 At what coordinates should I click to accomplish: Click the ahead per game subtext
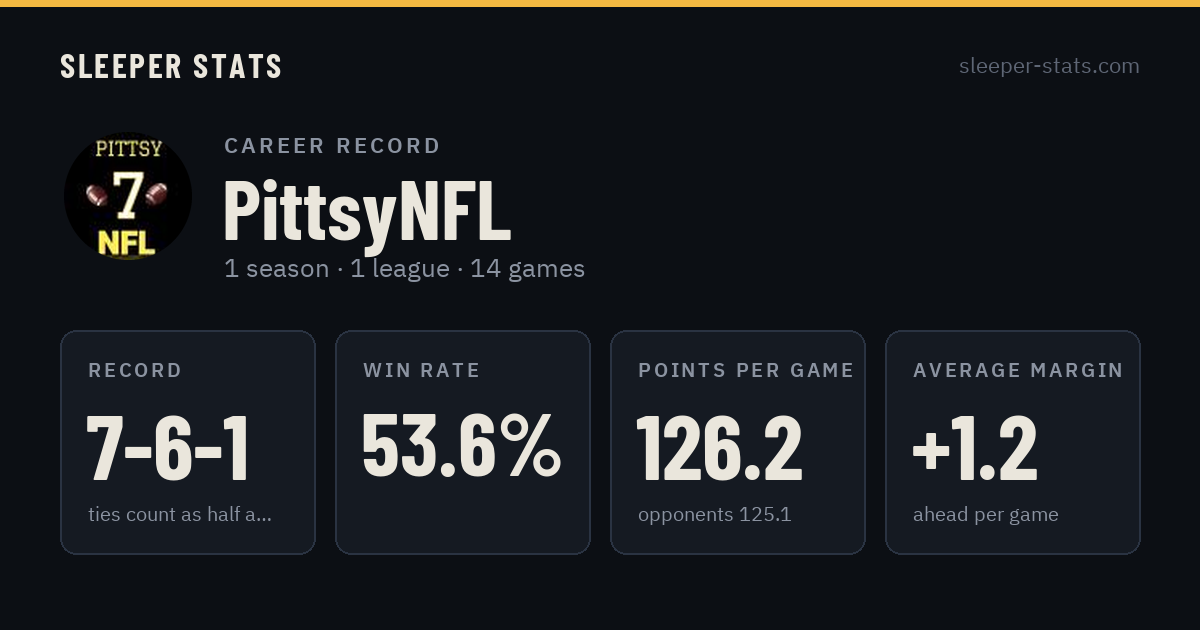coord(985,515)
